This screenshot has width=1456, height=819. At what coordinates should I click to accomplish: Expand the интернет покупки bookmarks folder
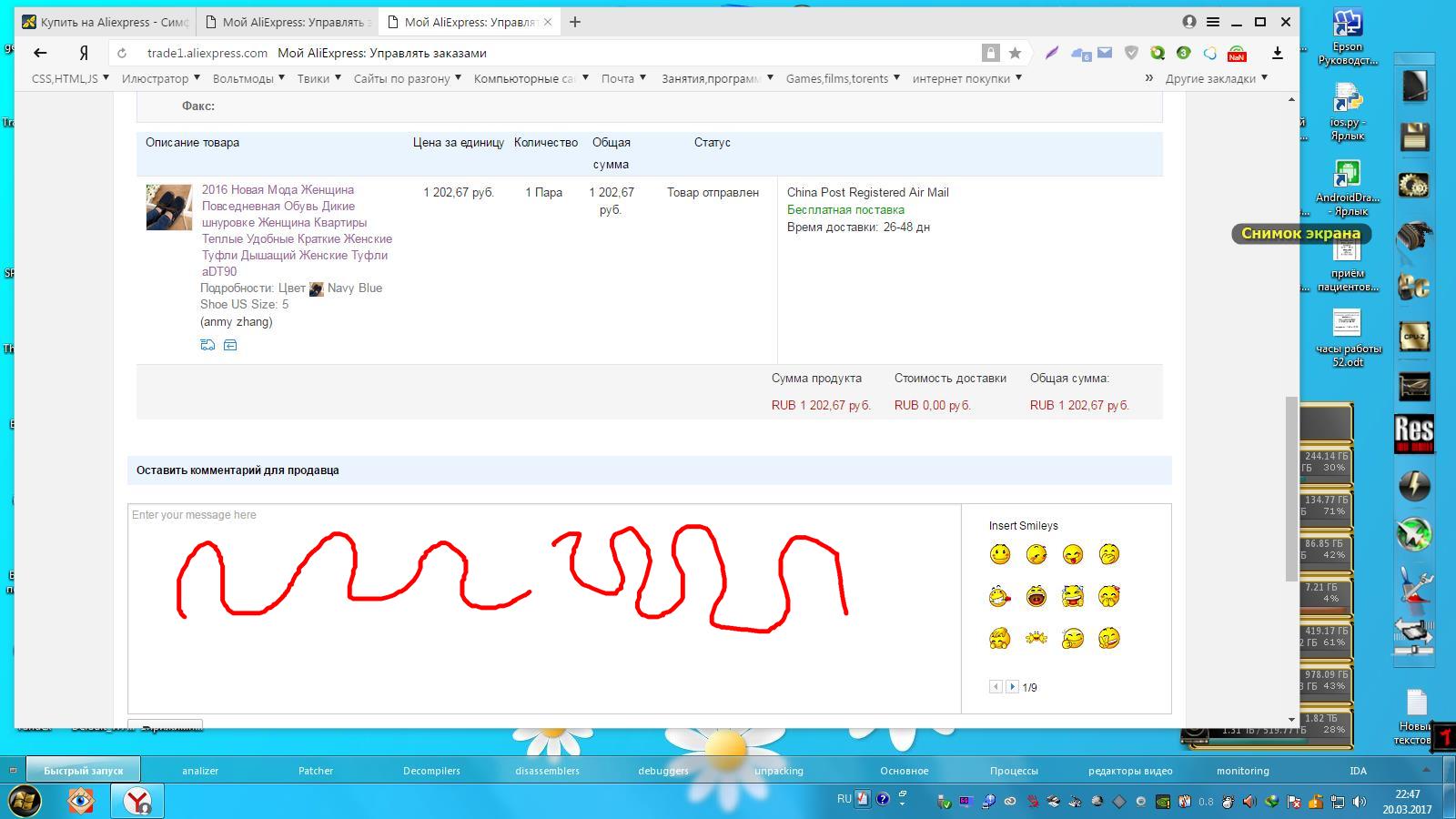click(967, 78)
